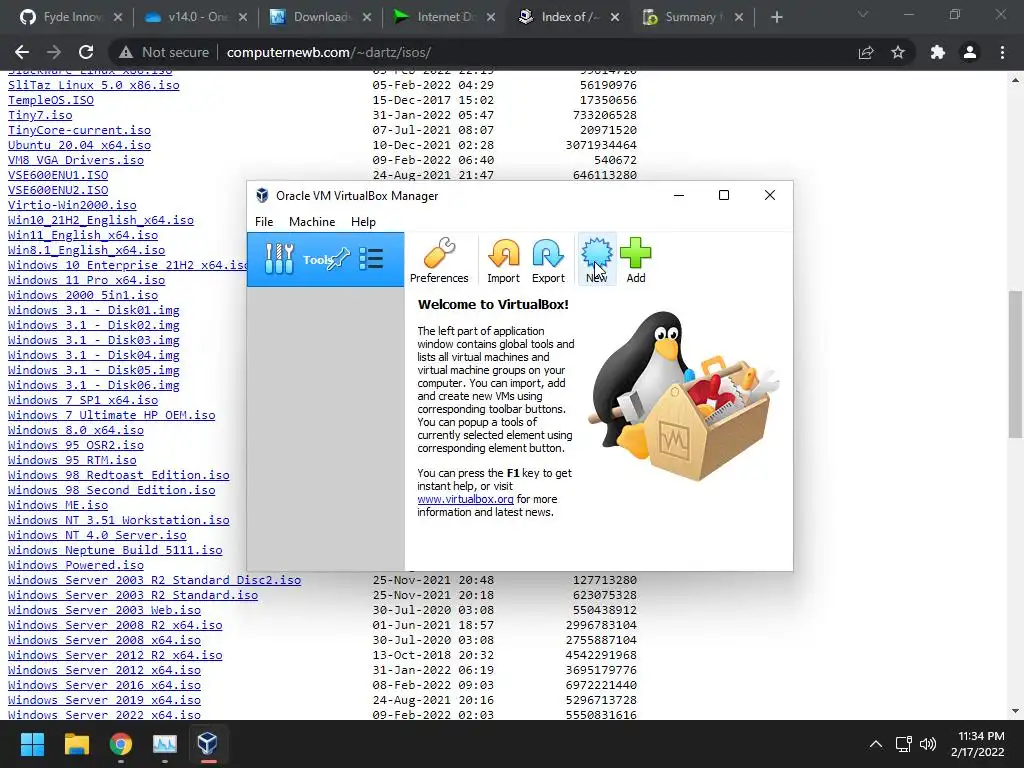
Task: Go forward in browser history
Action: click(54, 52)
